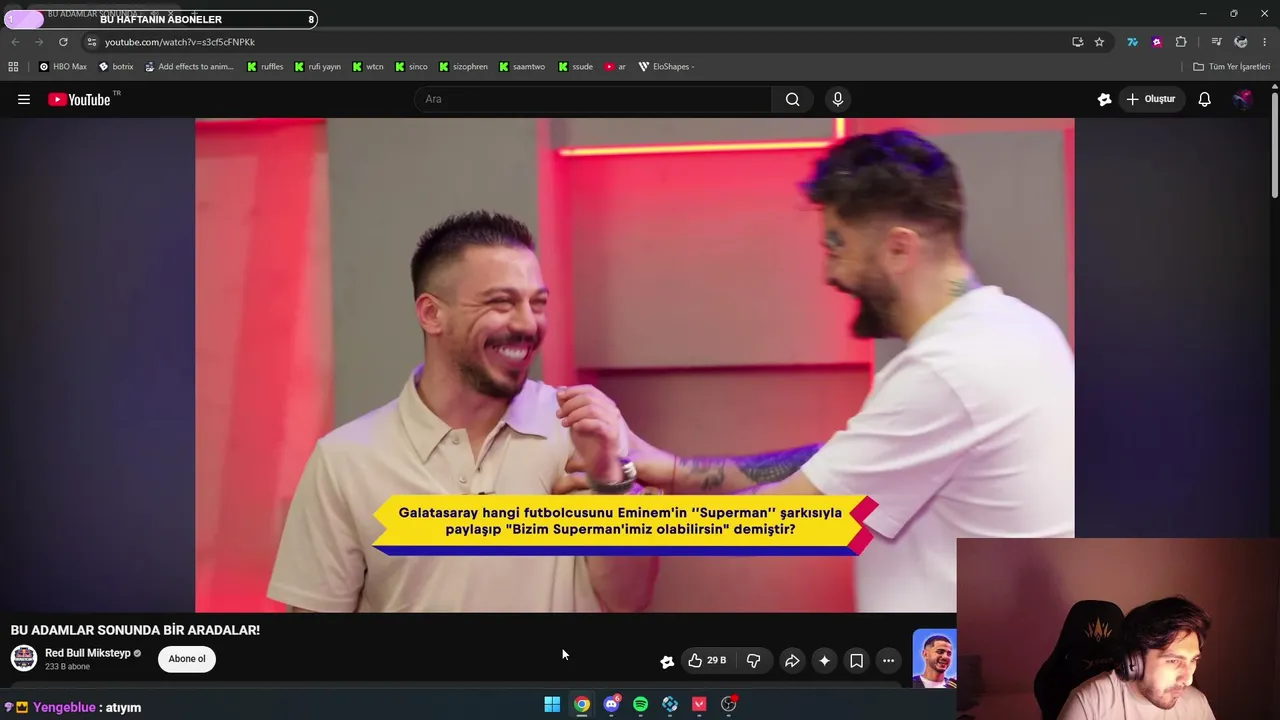1280x720 pixels.
Task: Click the video player to pause
Action: point(635,365)
